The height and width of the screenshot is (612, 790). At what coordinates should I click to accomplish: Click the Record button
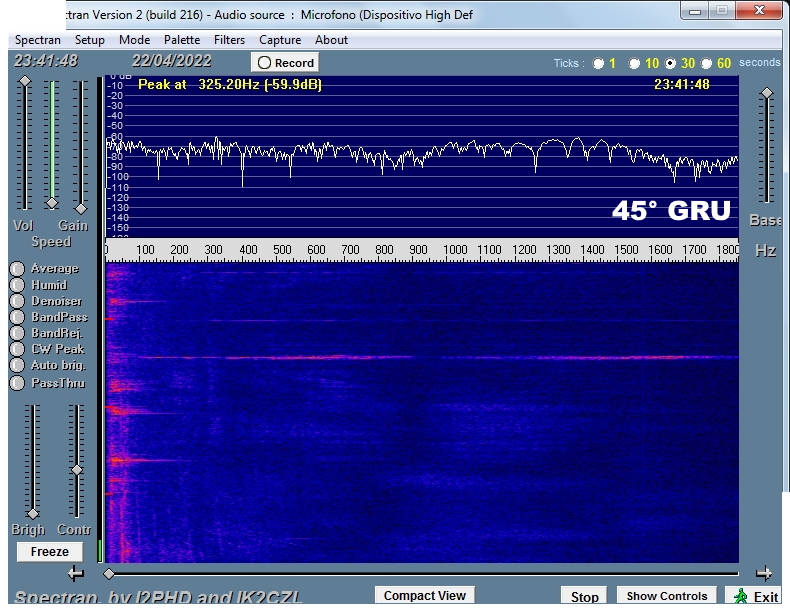click(x=285, y=62)
